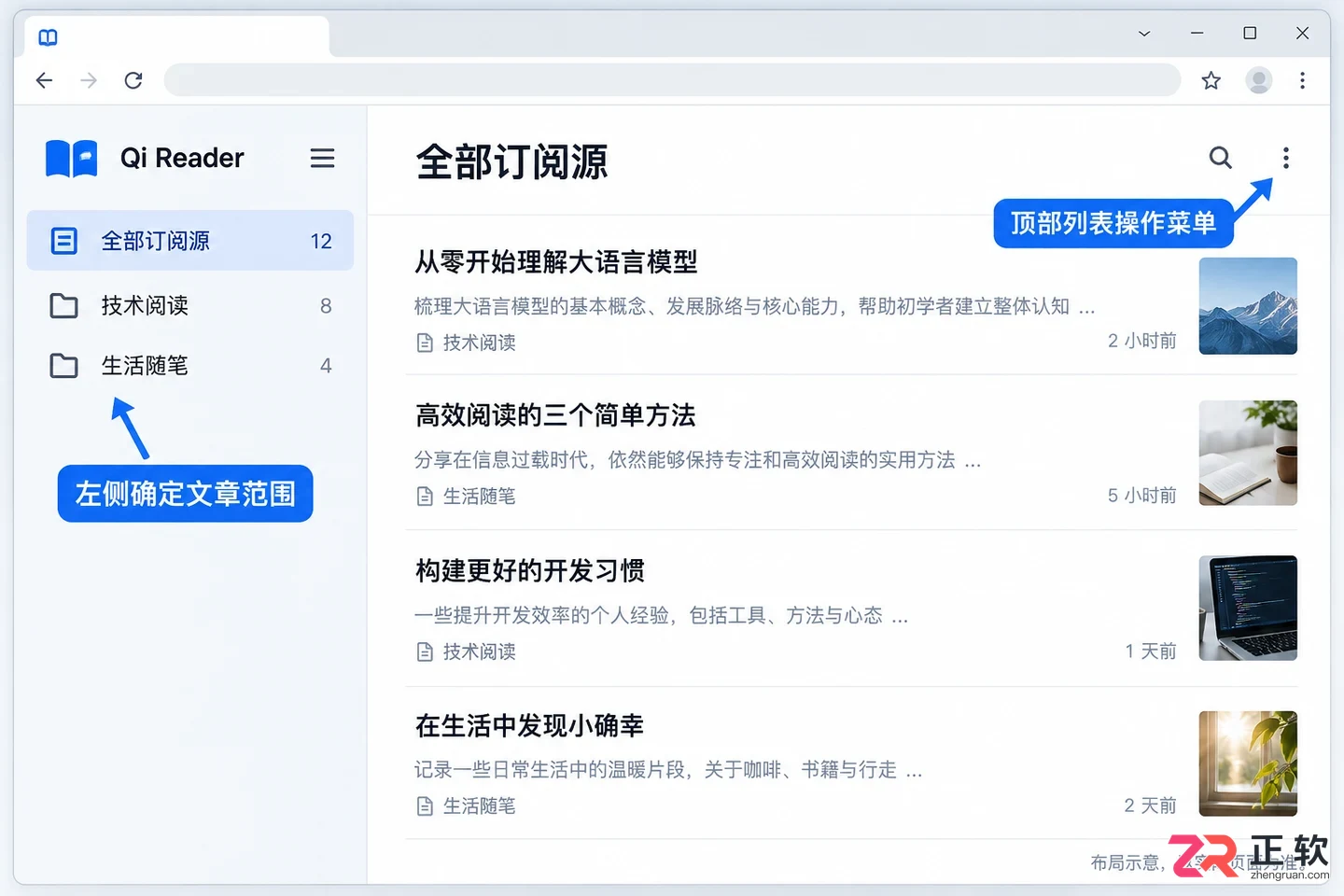Image resolution: width=1344 pixels, height=896 pixels.
Task: Click the 全部订阅源 list icon in sidebar
Action: click(63, 241)
